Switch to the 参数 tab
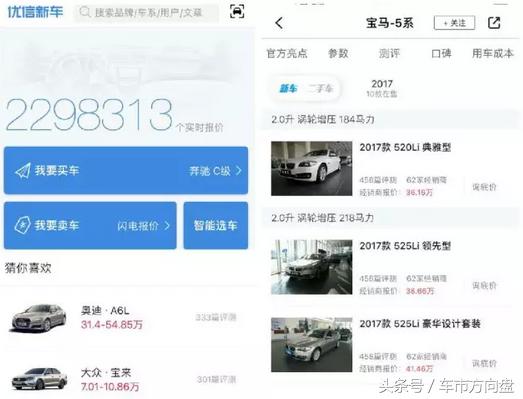 (338, 53)
